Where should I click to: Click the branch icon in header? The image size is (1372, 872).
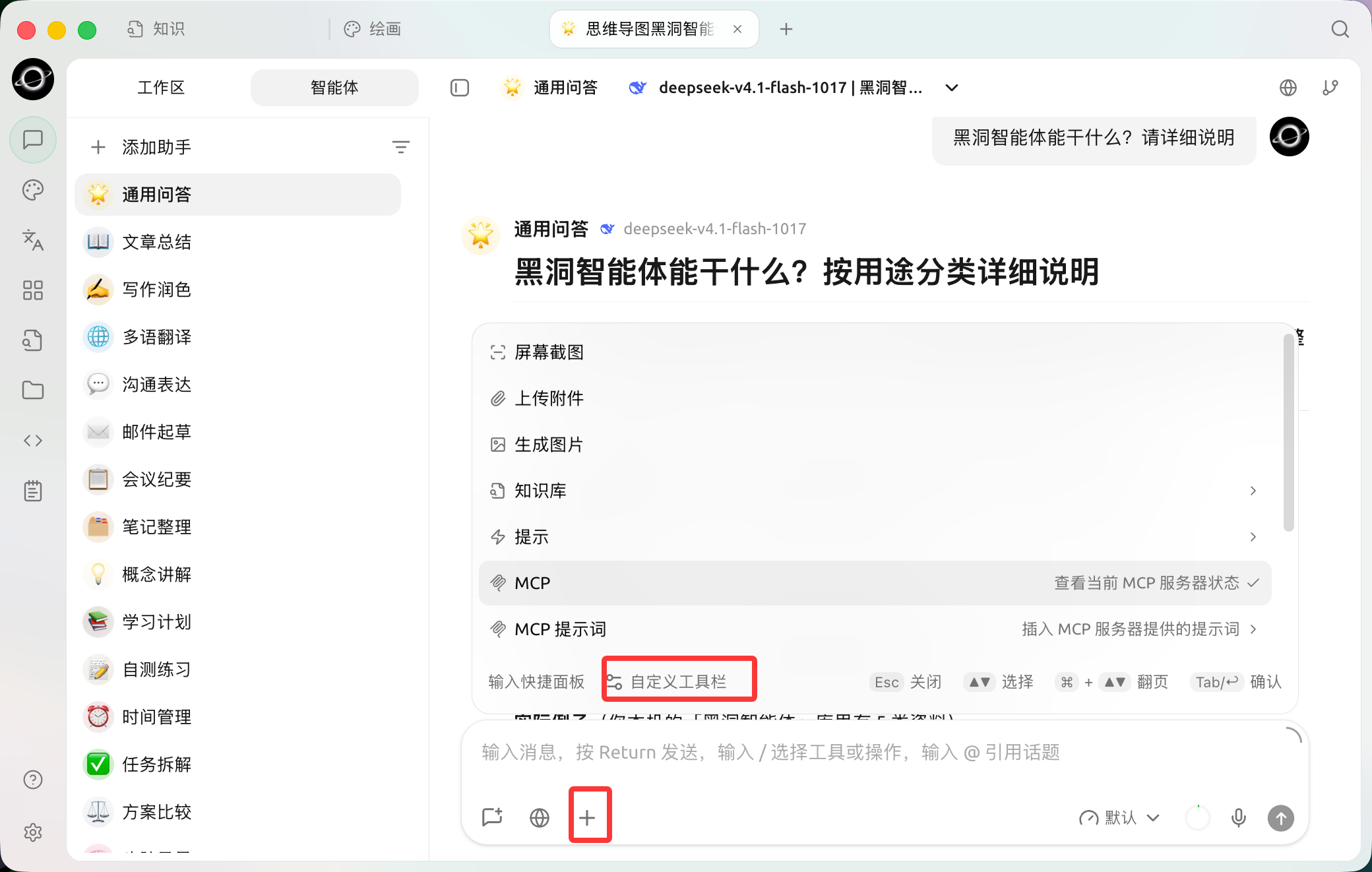pos(1330,88)
